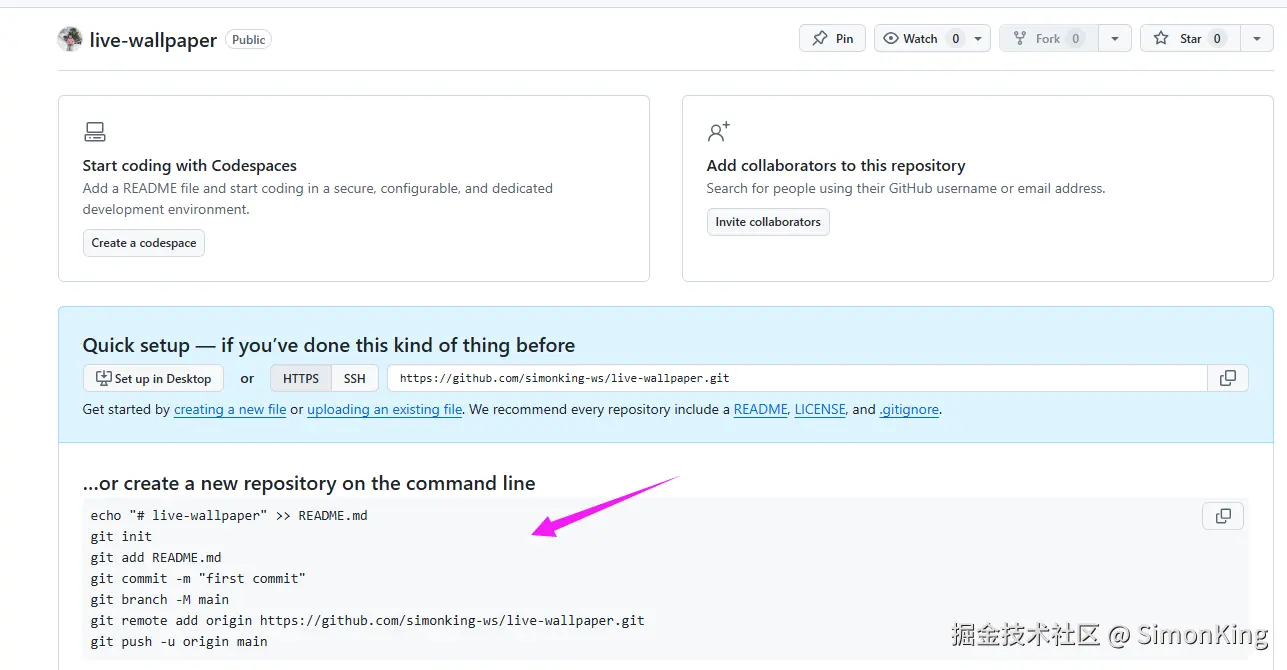This screenshot has width=1287, height=670.
Task: Open the uploading an existing file link
Action: (384, 410)
